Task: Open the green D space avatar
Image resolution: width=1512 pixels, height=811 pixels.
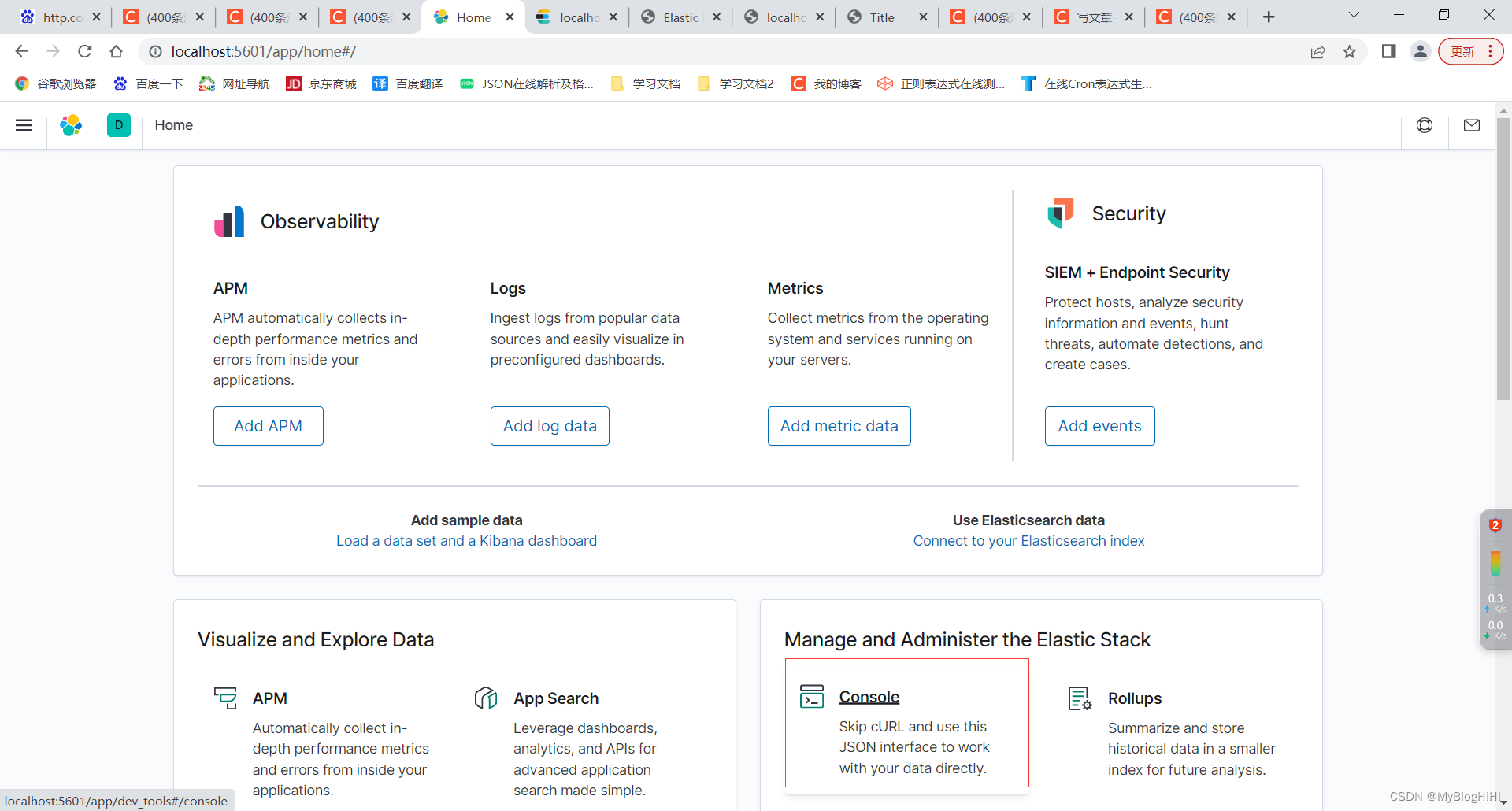Action: pos(119,125)
